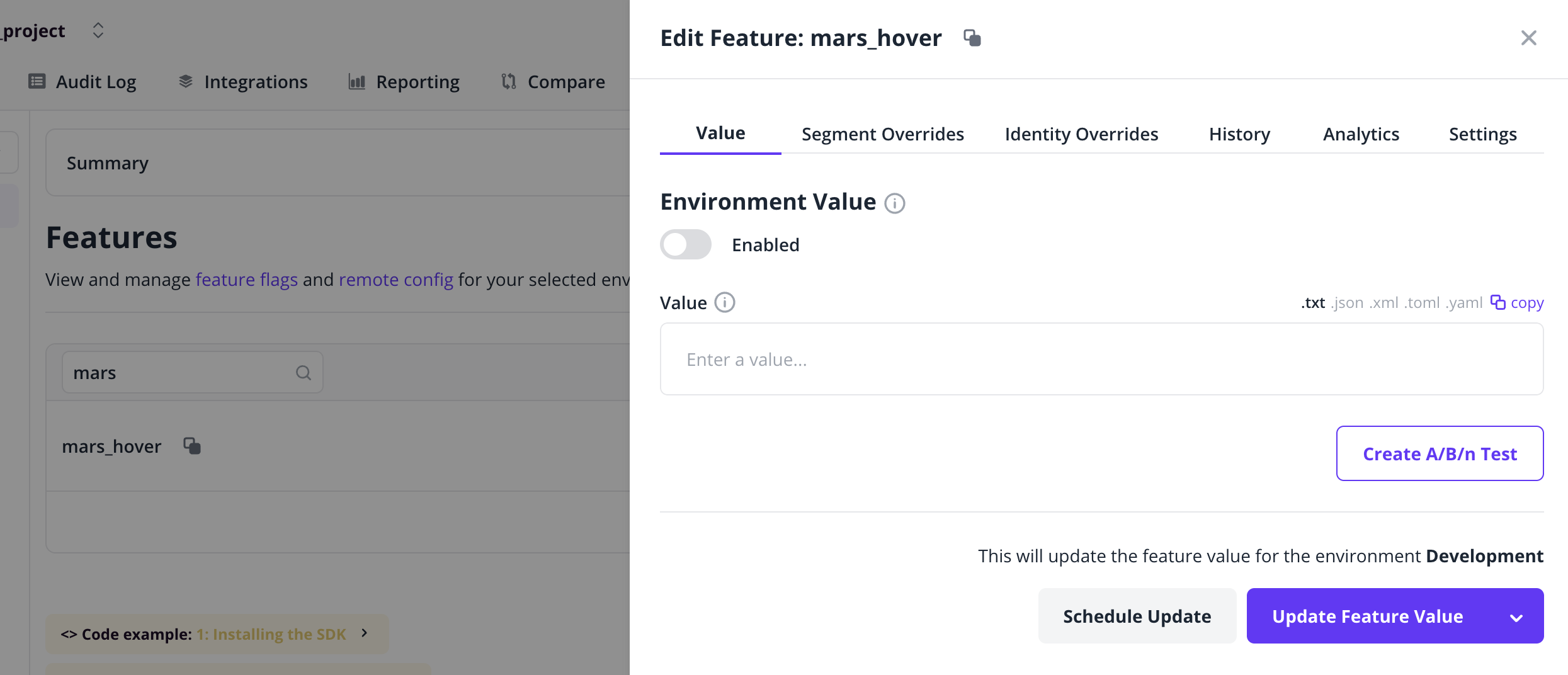The width and height of the screenshot is (1568, 675).
Task: Click the Integrations layers icon
Action: [x=185, y=81]
